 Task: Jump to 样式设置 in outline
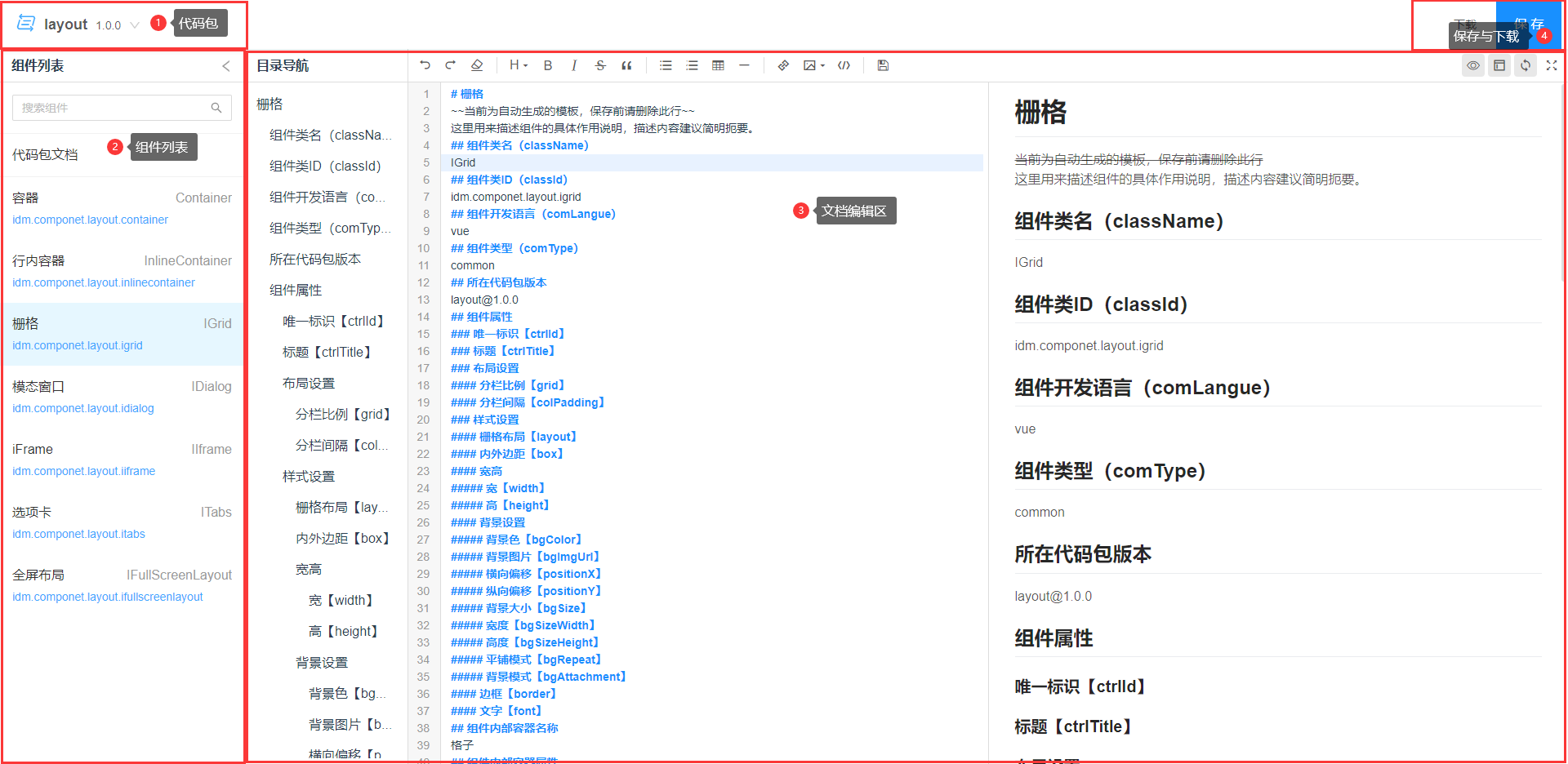tap(309, 476)
